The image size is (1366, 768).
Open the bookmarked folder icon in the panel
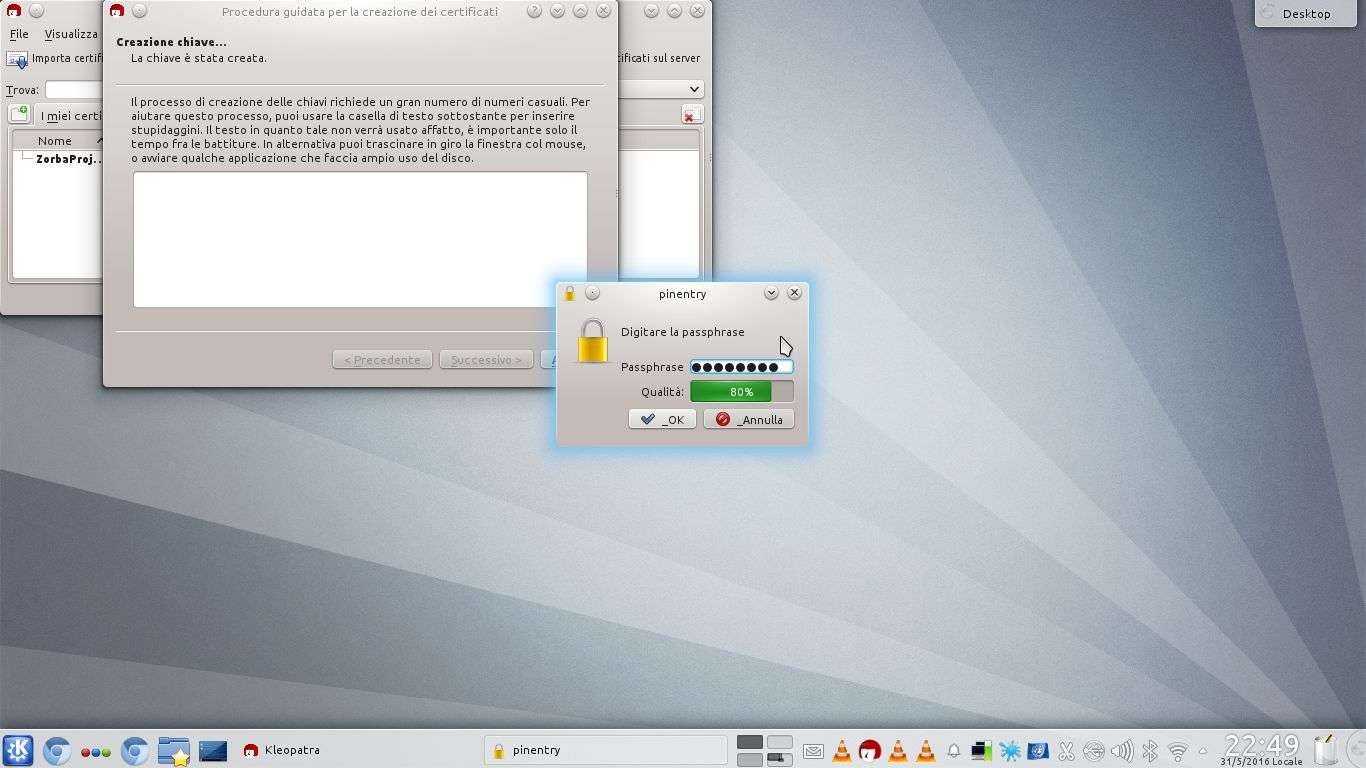(174, 750)
